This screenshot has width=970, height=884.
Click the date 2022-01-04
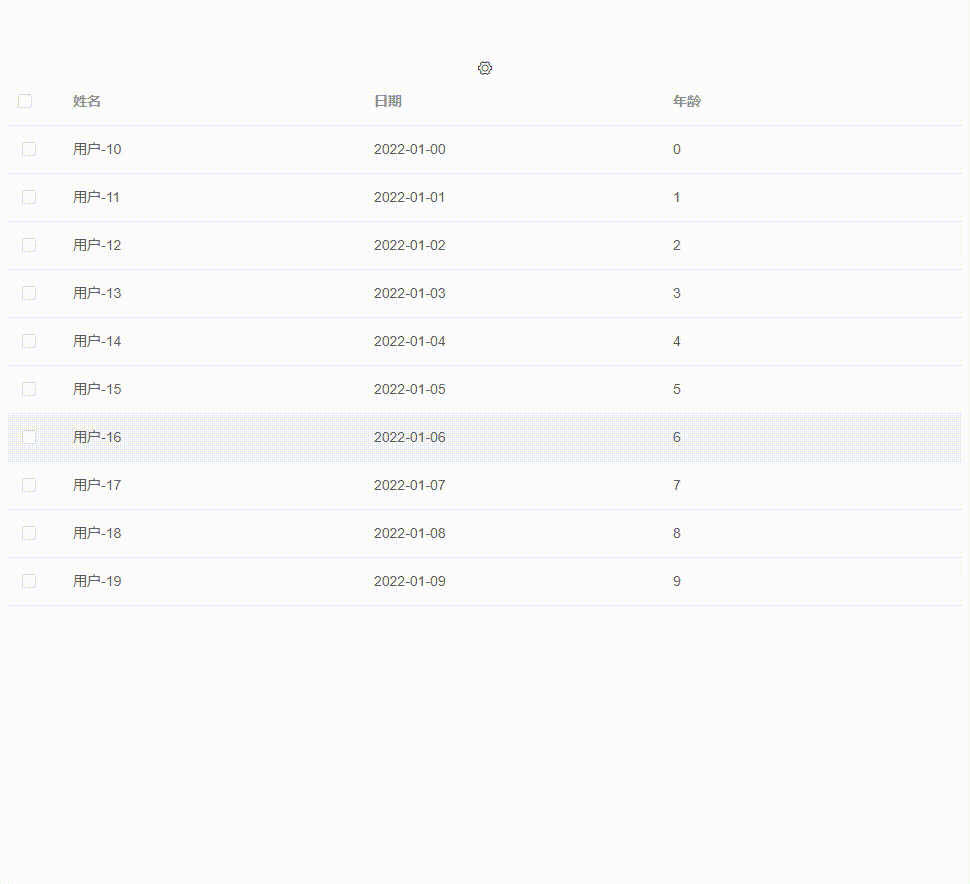pyautogui.click(x=410, y=341)
